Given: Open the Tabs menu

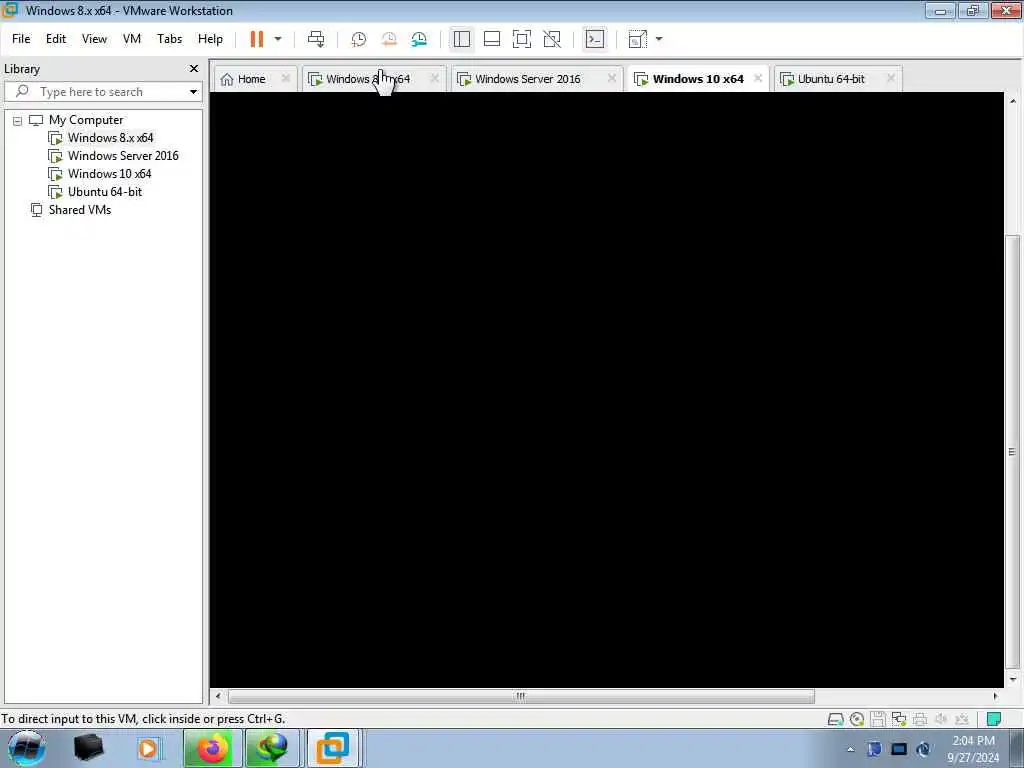Looking at the screenshot, I should 169,39.
